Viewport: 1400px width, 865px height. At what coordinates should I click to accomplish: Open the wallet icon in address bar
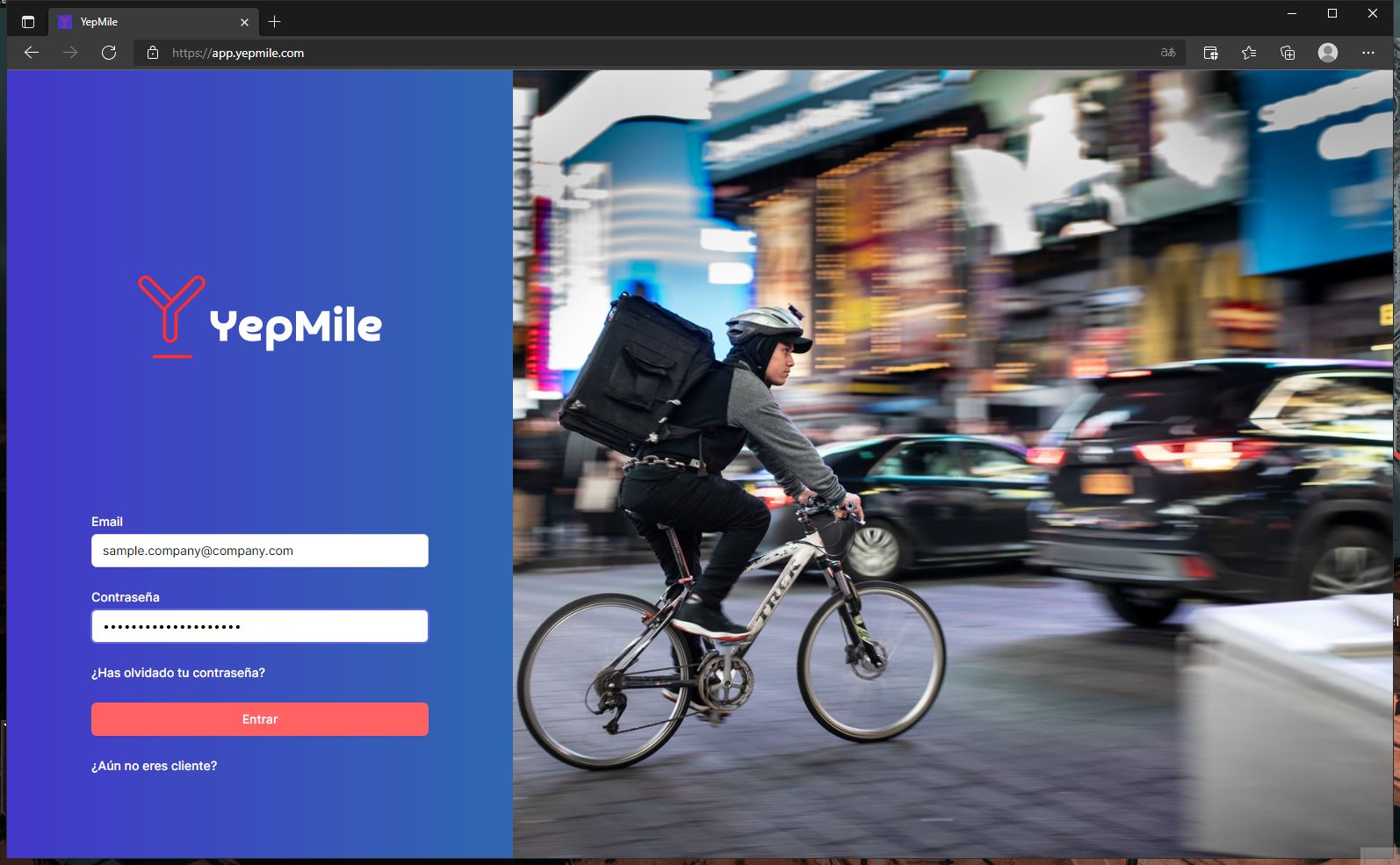click(1210, 53)
